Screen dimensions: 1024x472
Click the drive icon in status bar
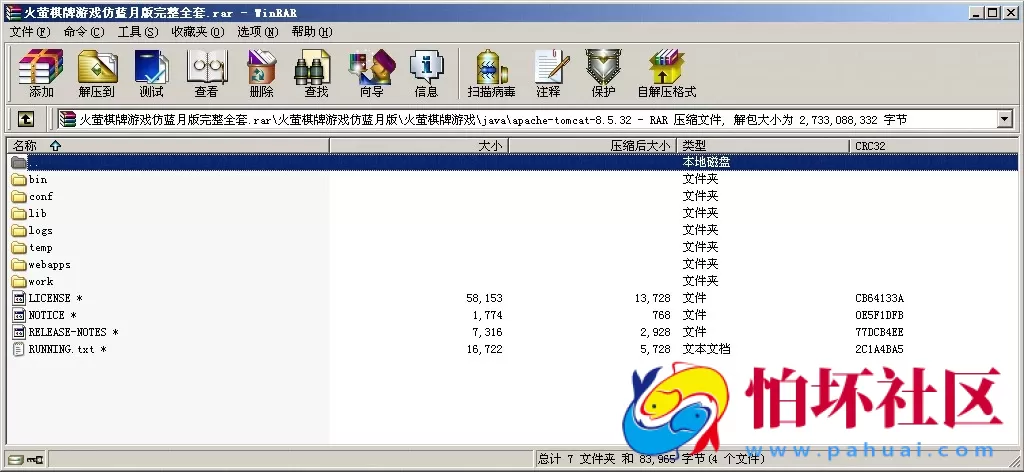(16, 460)
